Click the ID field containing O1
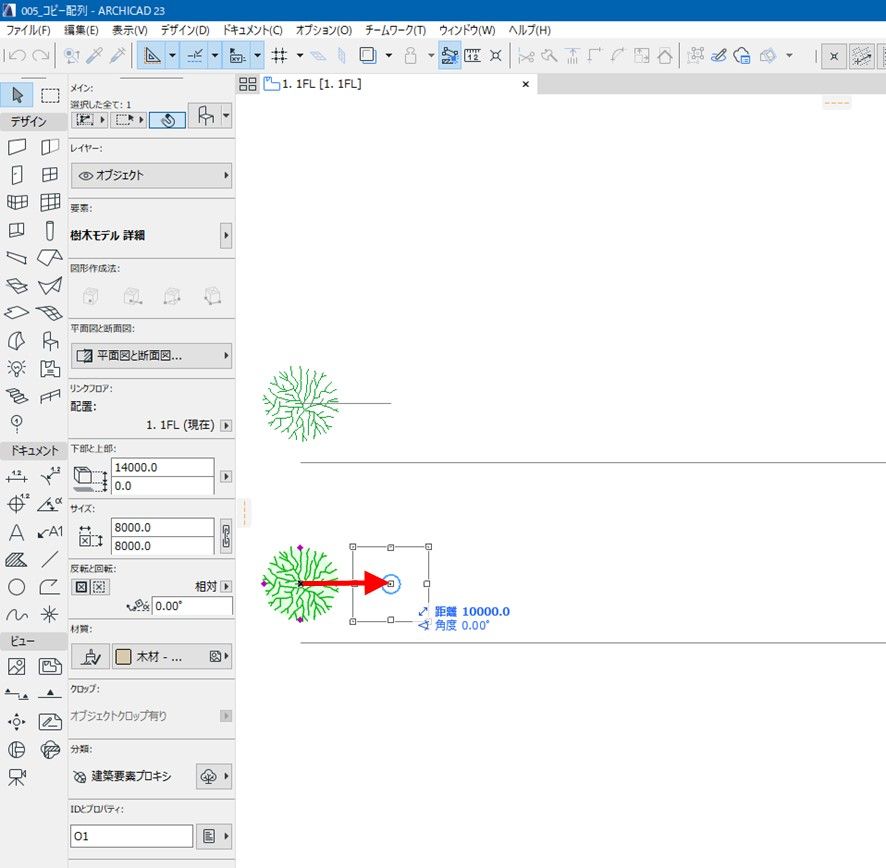 click(x=131, y=836)
